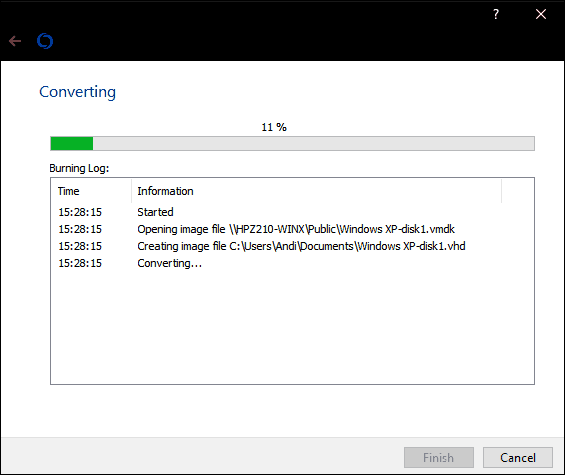
Task: Open help with the question mark icon
Action: coord(496,14)
